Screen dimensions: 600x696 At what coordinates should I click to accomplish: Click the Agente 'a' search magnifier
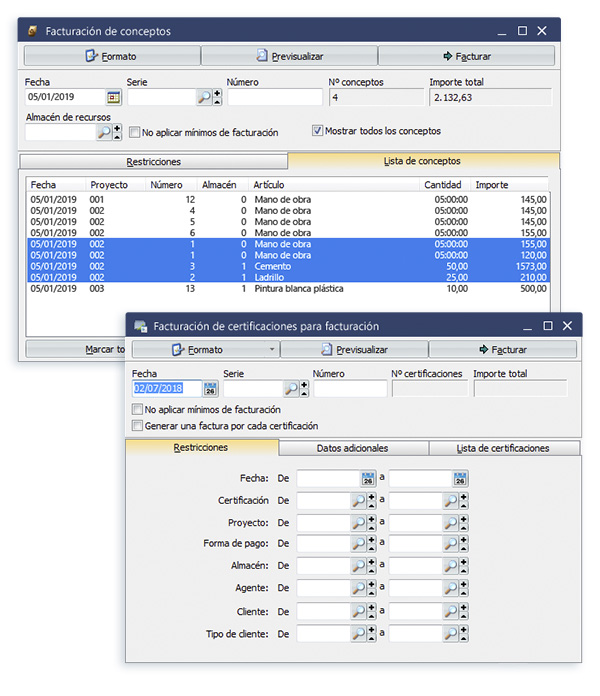(x=451, y=589)
